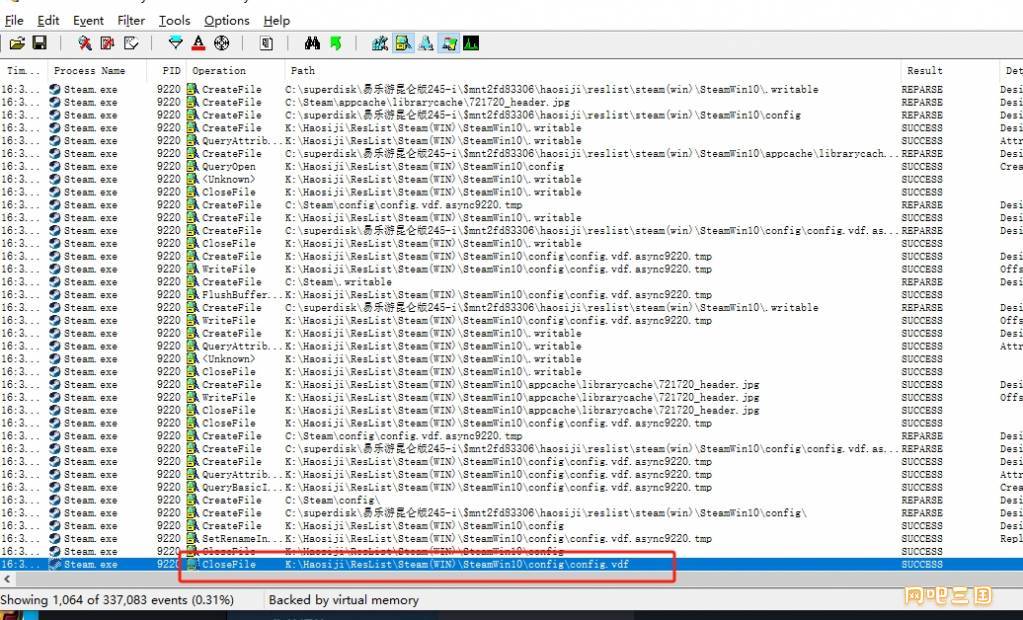Toggle Autoscroll in the toolbar

tap(107, 43)
